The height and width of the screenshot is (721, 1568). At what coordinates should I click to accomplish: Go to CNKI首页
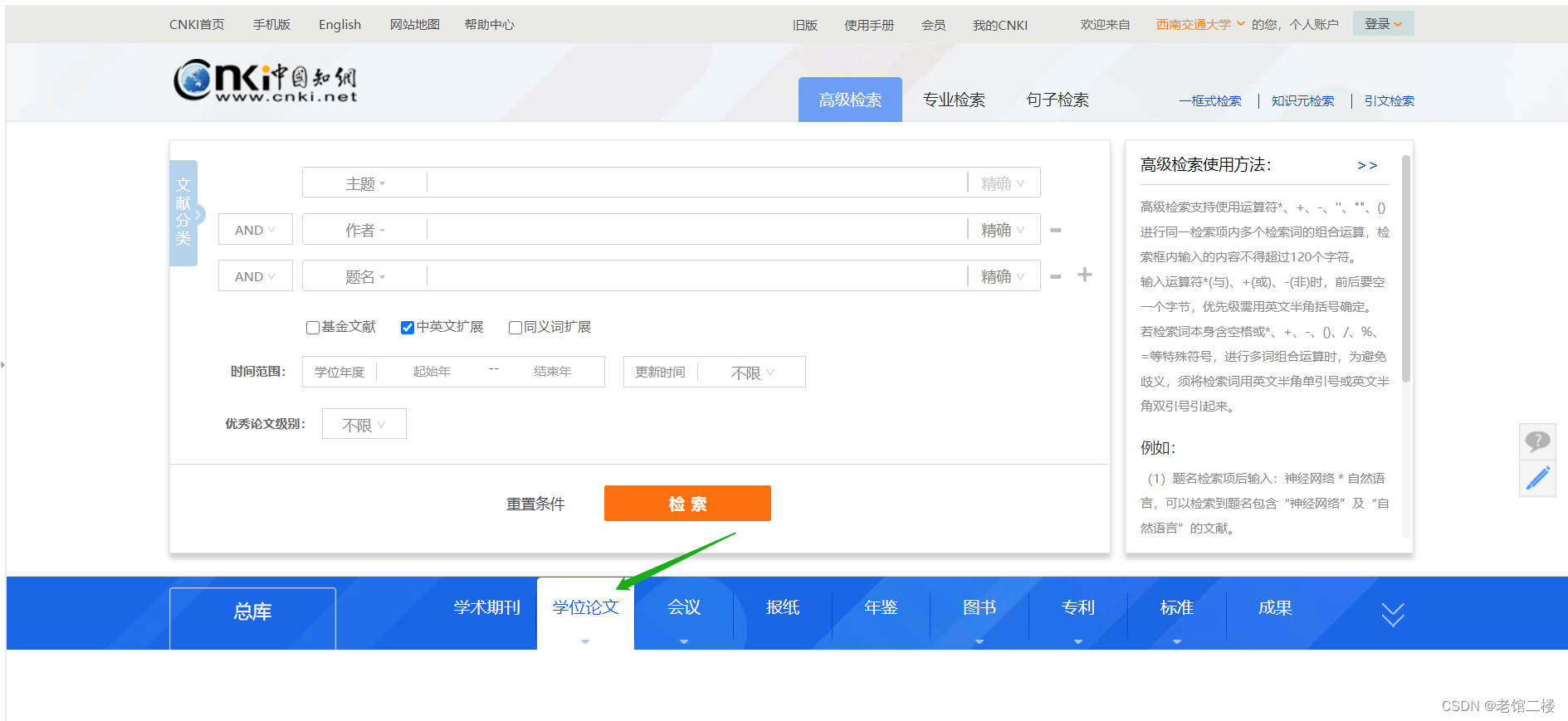pyautogui.click(x=197, y=24)
